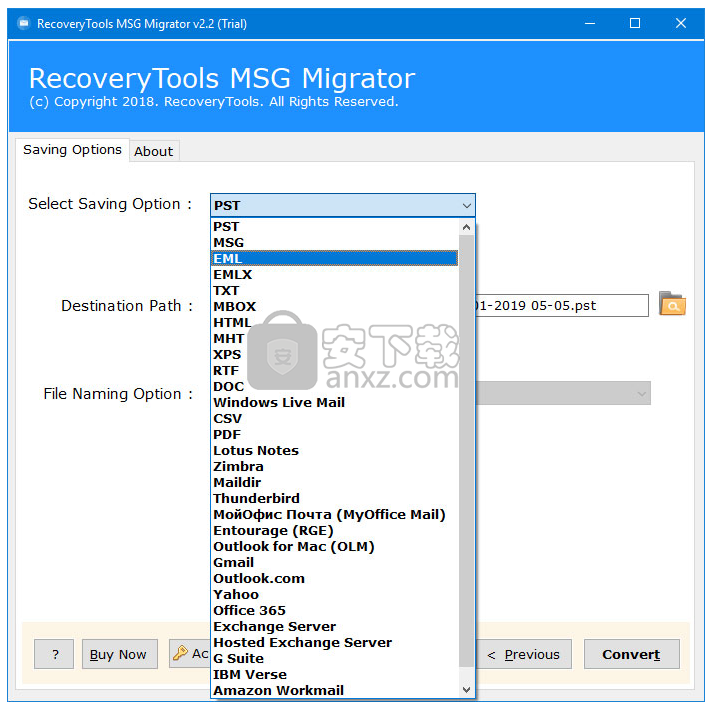Switch to the Saving Options tab
Image resolution: width=711 pixels, height=704 pixels.
point(73,150)
